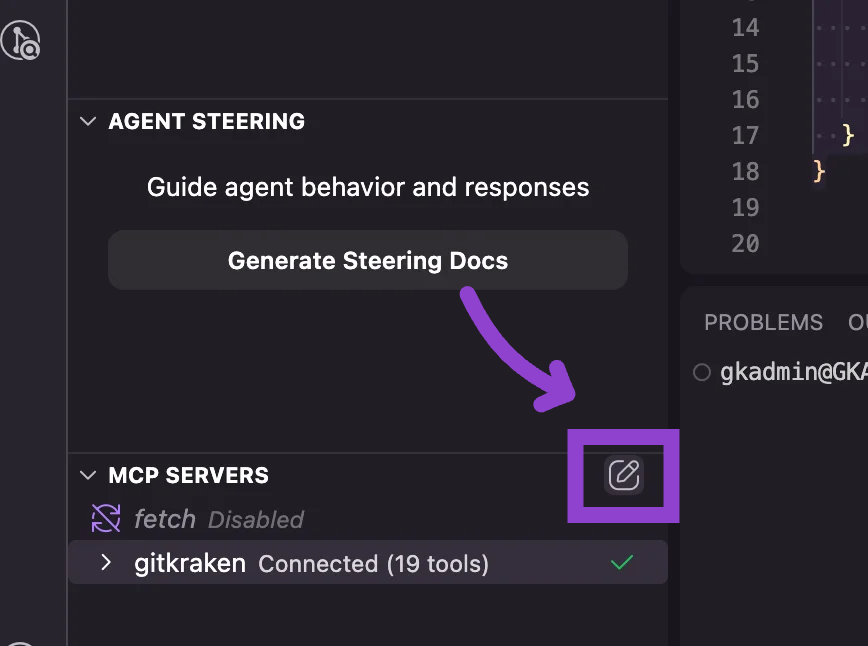868x646 pixels.
Task: Collapse the MCP Servers section chevron
Action: click(x=89, y=475)
